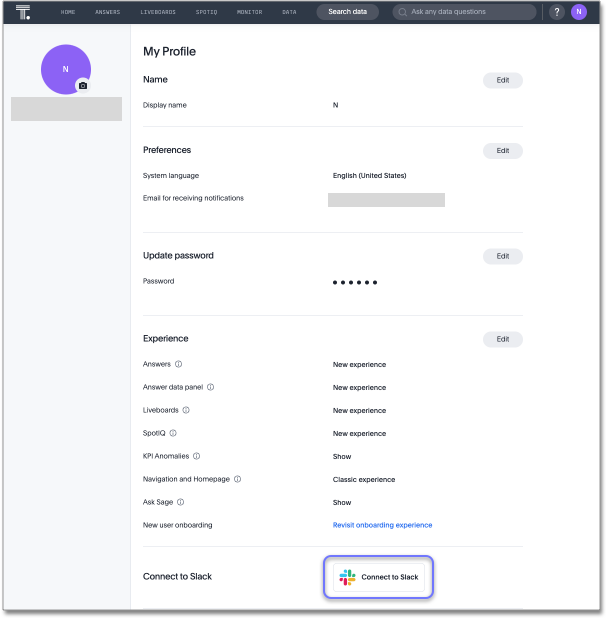Viewport: 607px width, 619px height.
Task: Click the info icon next to Ask Sage
Action: coord(180,502)
